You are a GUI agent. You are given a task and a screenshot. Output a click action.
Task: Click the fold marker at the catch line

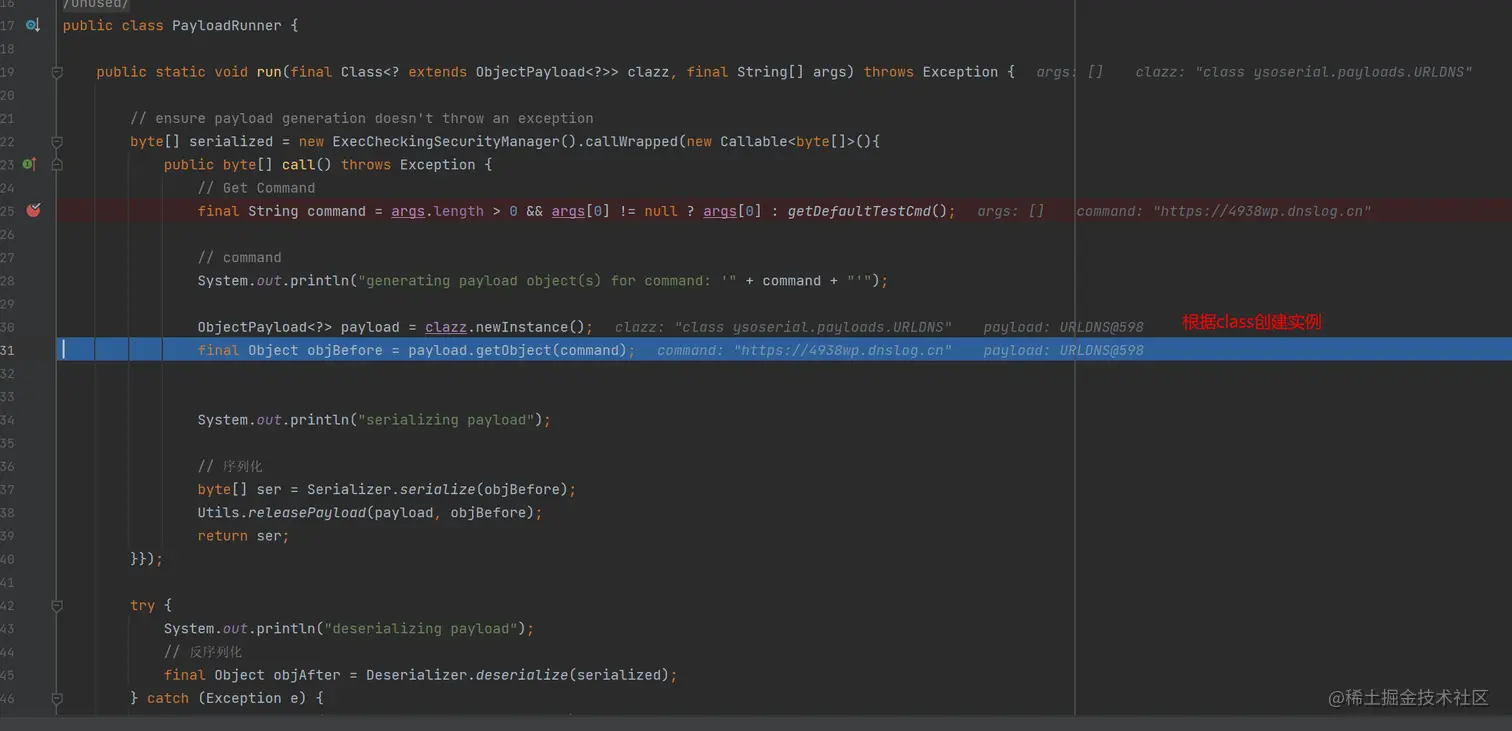click(x=57, y=698)
